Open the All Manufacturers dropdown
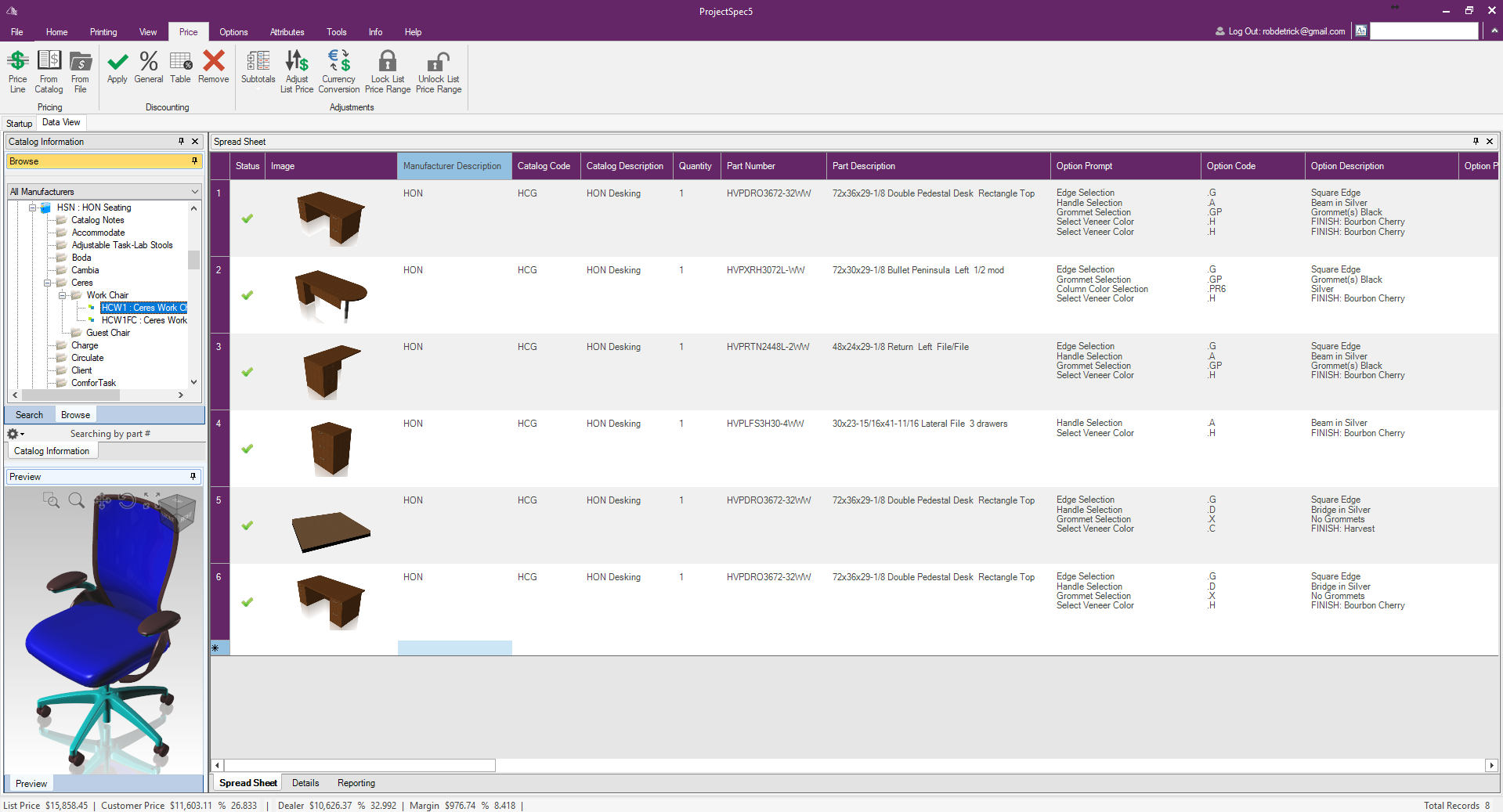This screenshot has height=812, width=1503. 195,192
